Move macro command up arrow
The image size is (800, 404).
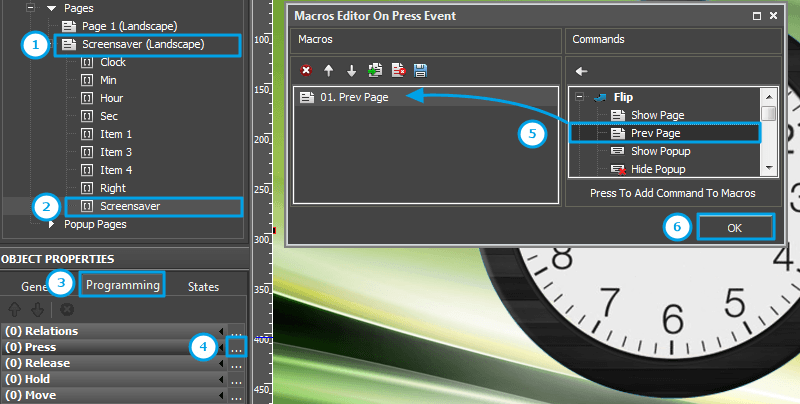pos(329,70)
